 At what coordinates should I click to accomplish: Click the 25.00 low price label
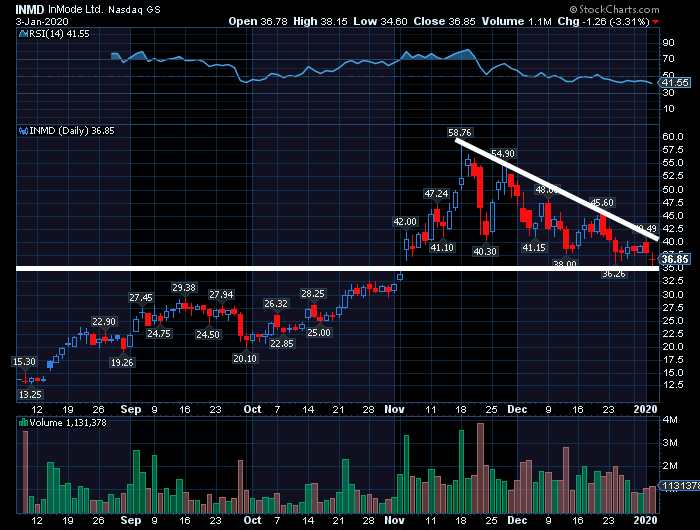(319, 333)
